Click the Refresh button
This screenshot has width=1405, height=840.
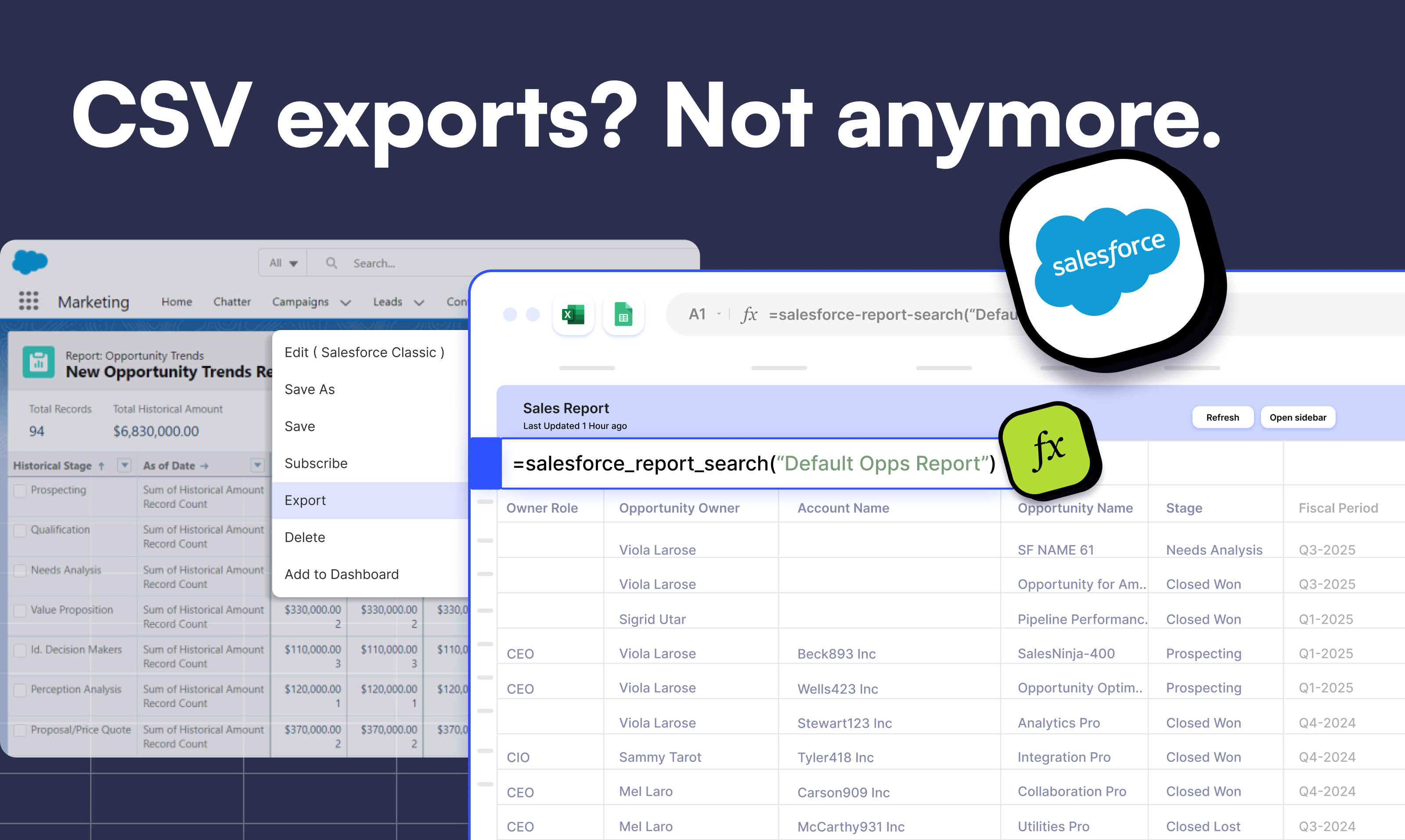(1222, 417)
